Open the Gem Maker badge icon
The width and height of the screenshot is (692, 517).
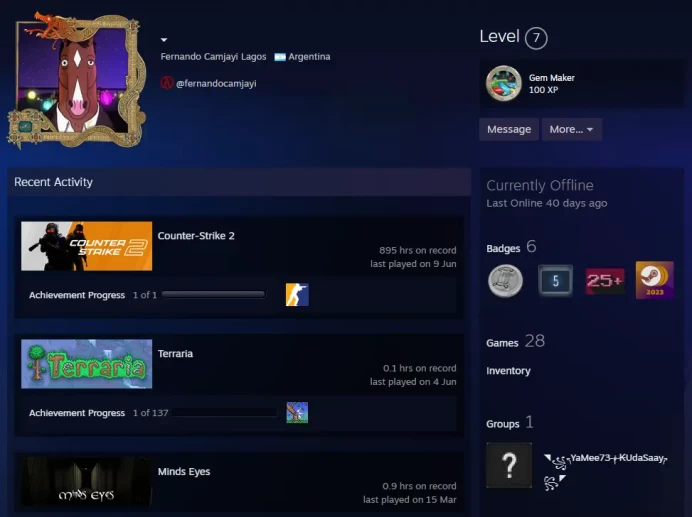pos(504,83)
